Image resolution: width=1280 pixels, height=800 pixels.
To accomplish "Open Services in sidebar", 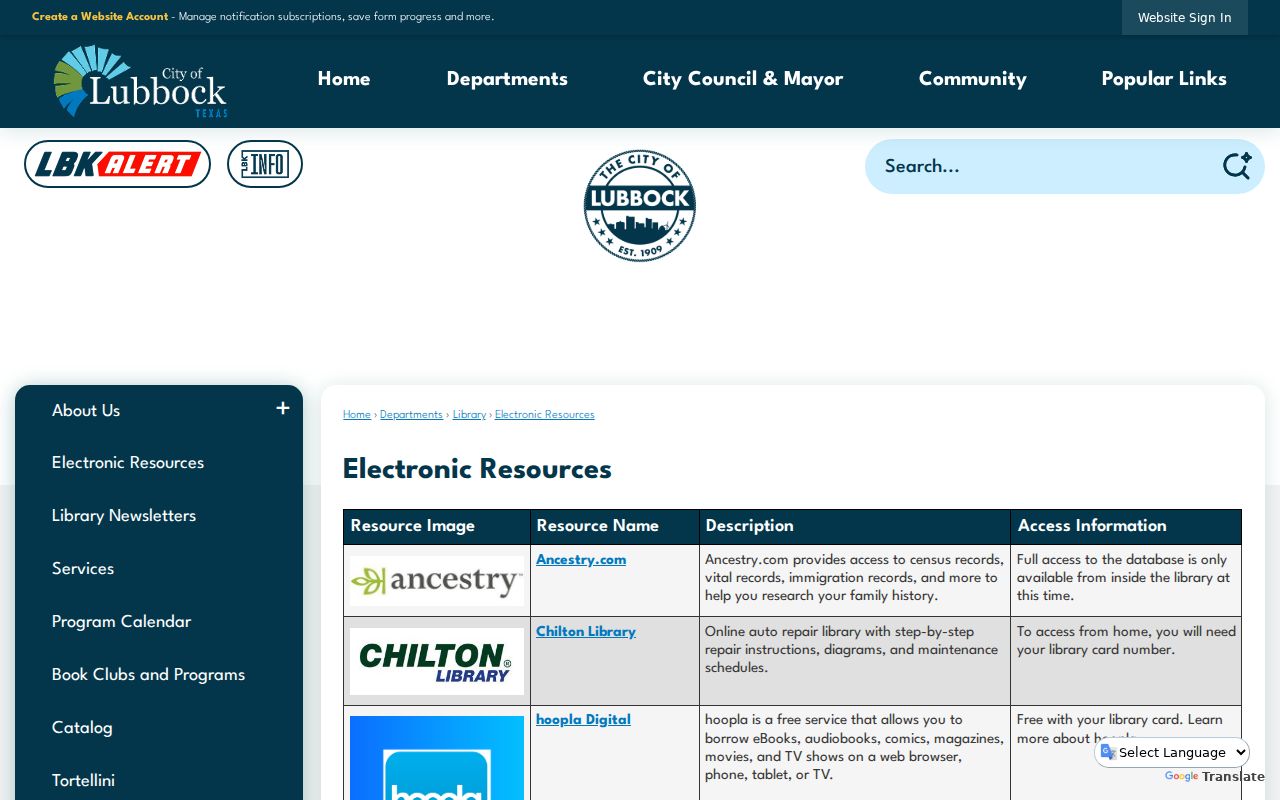I will tap(83, 569).
